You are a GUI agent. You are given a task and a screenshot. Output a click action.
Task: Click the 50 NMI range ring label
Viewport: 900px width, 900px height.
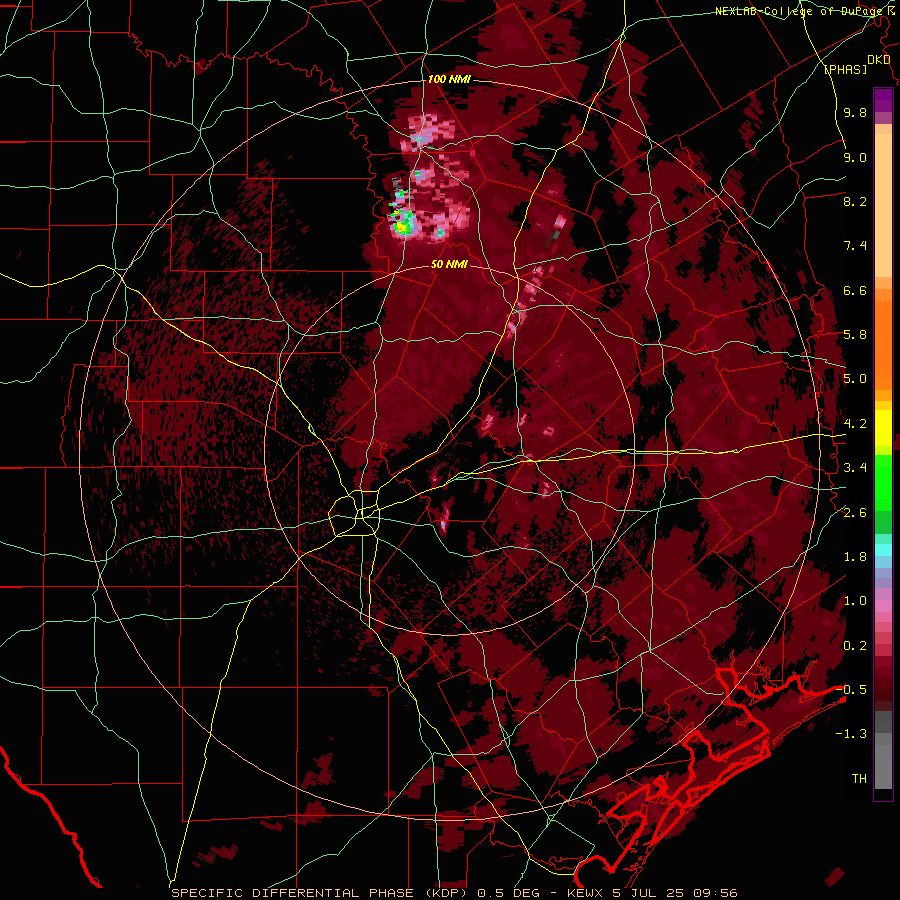(x=449, y=264)
